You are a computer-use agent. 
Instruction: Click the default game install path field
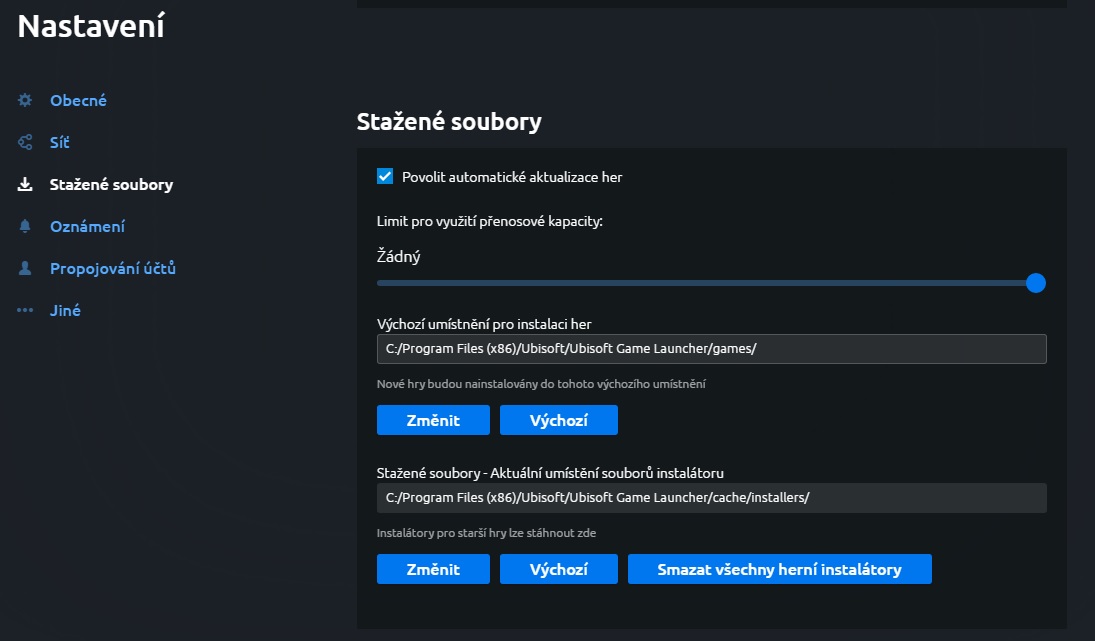[711, 349]
